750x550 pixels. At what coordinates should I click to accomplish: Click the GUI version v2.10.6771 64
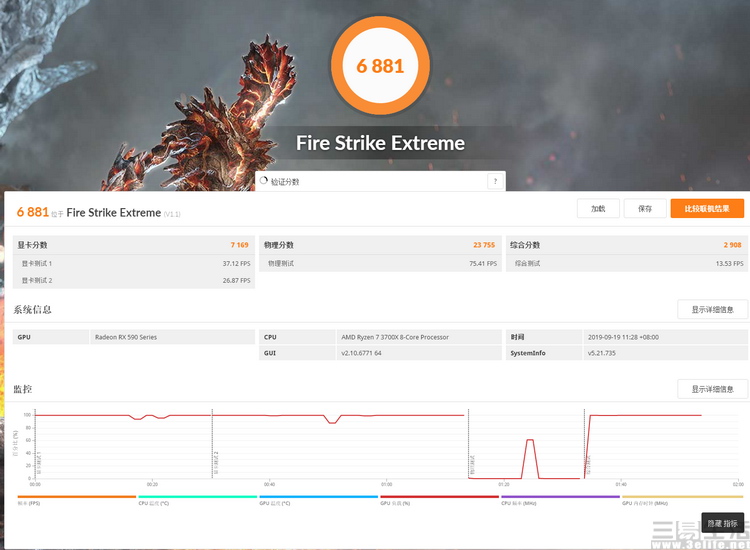tap(361, 353)
